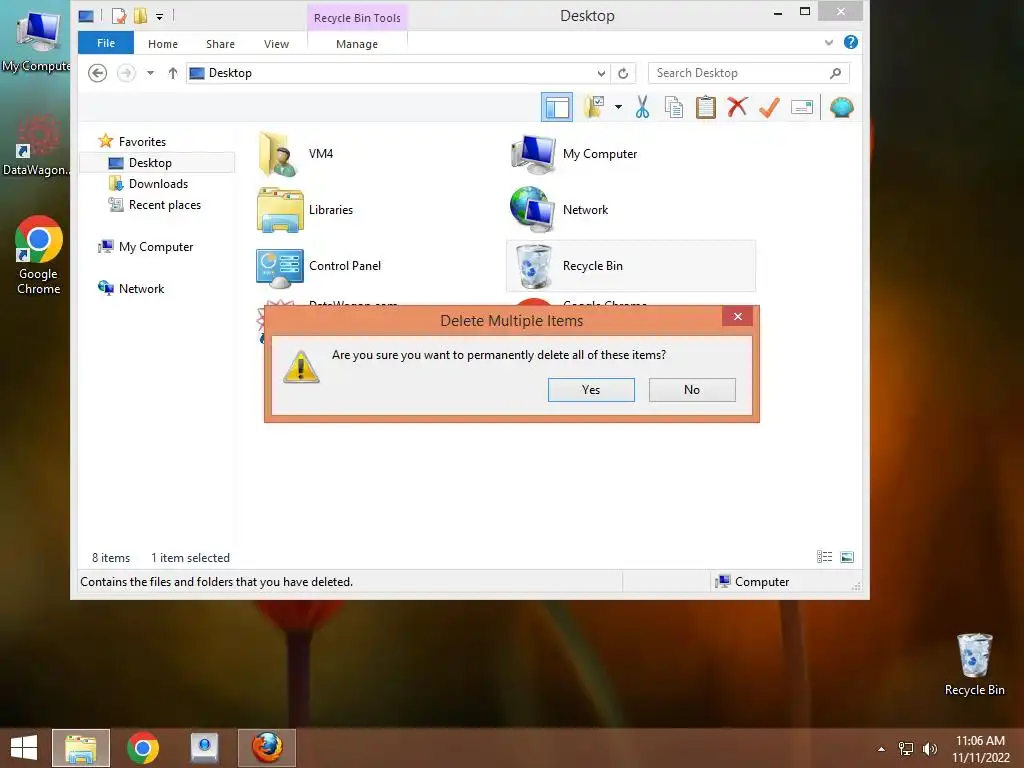The image size is (1024, 768).
Task: Click the network tray icon
Action: (x=906, y=749)
